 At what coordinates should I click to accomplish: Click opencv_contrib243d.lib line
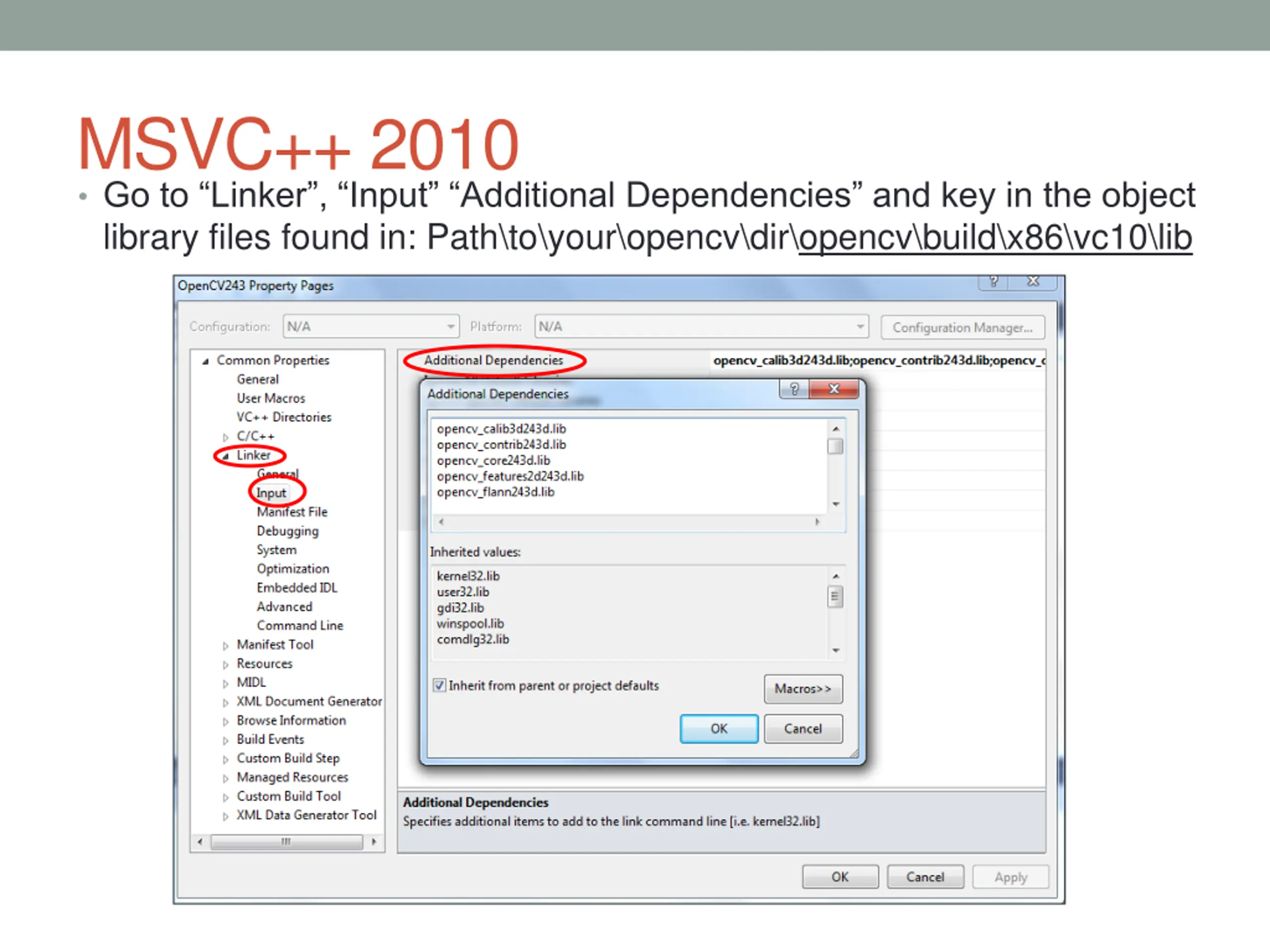click(501, 445)
